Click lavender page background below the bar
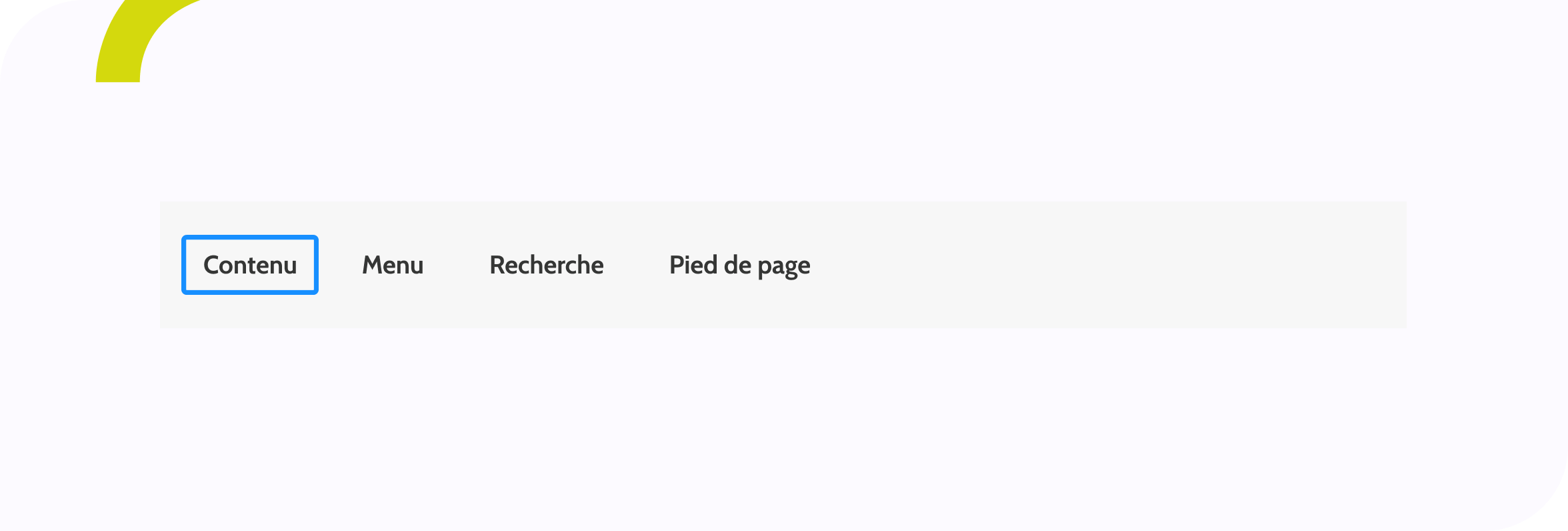The image size is (1568, 531). (784, 427)
